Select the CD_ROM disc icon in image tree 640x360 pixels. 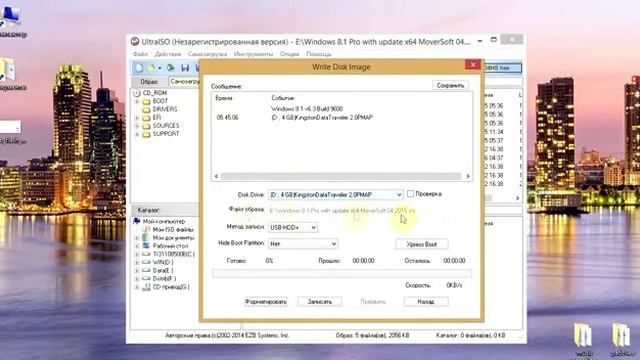click(x=137, y=93)
